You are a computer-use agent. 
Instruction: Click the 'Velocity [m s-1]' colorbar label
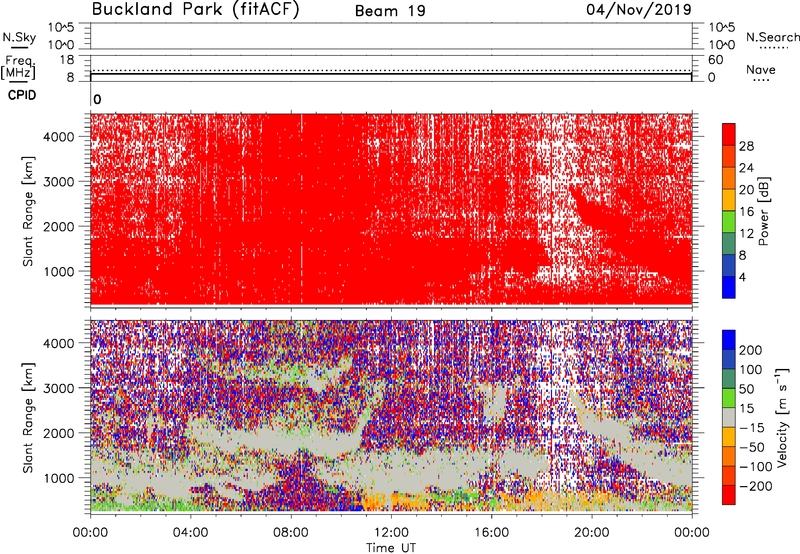coord(782,417)
